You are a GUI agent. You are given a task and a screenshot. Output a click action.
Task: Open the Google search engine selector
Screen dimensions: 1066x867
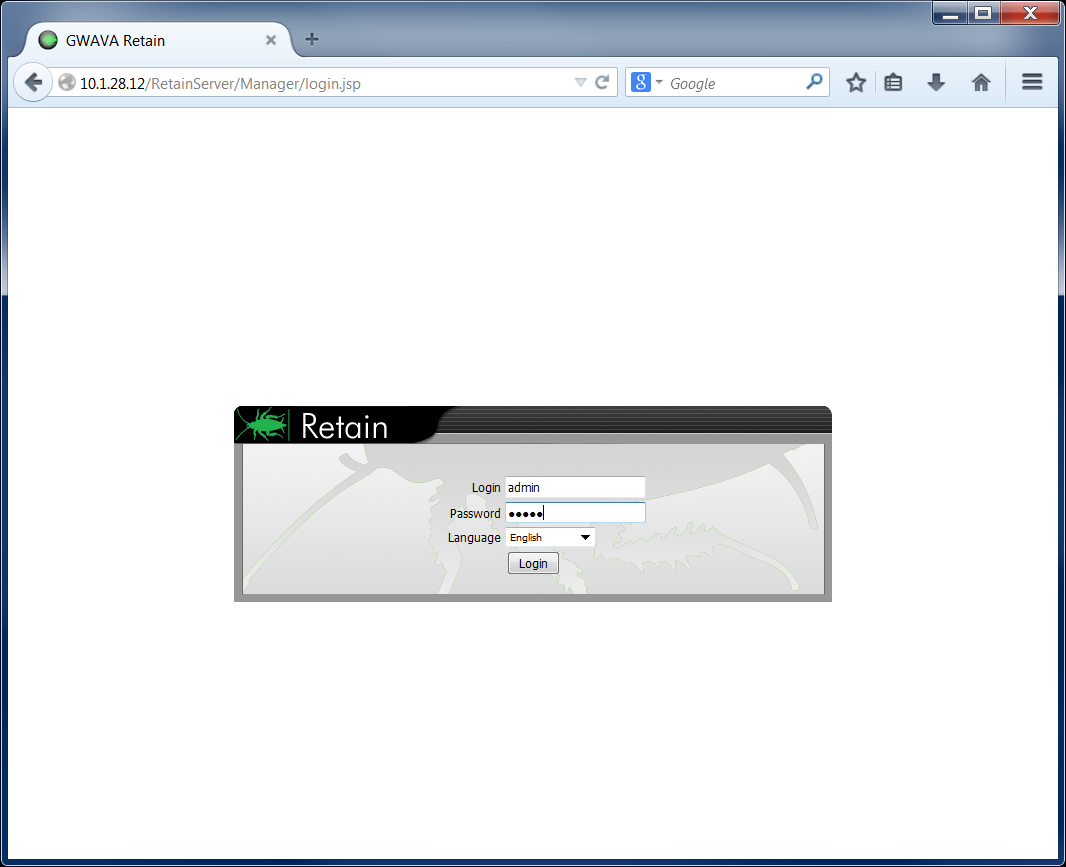pyautogui.click(x=647, y=82)
